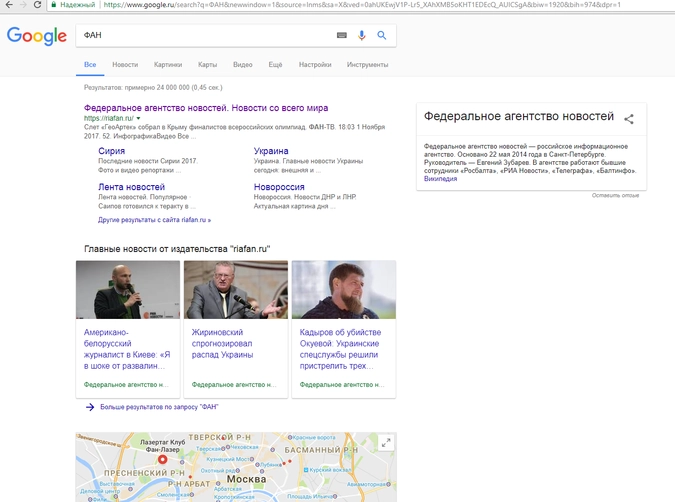Reload the page with the refresh icon

[x=38, y=5]
